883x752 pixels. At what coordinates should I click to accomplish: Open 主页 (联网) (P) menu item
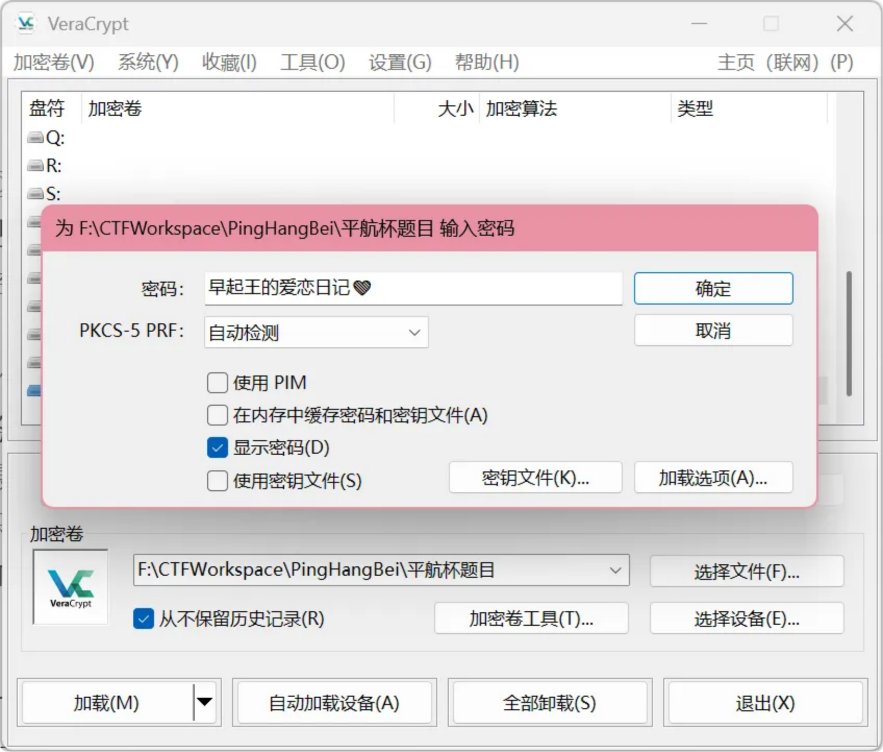pos(785,62)
